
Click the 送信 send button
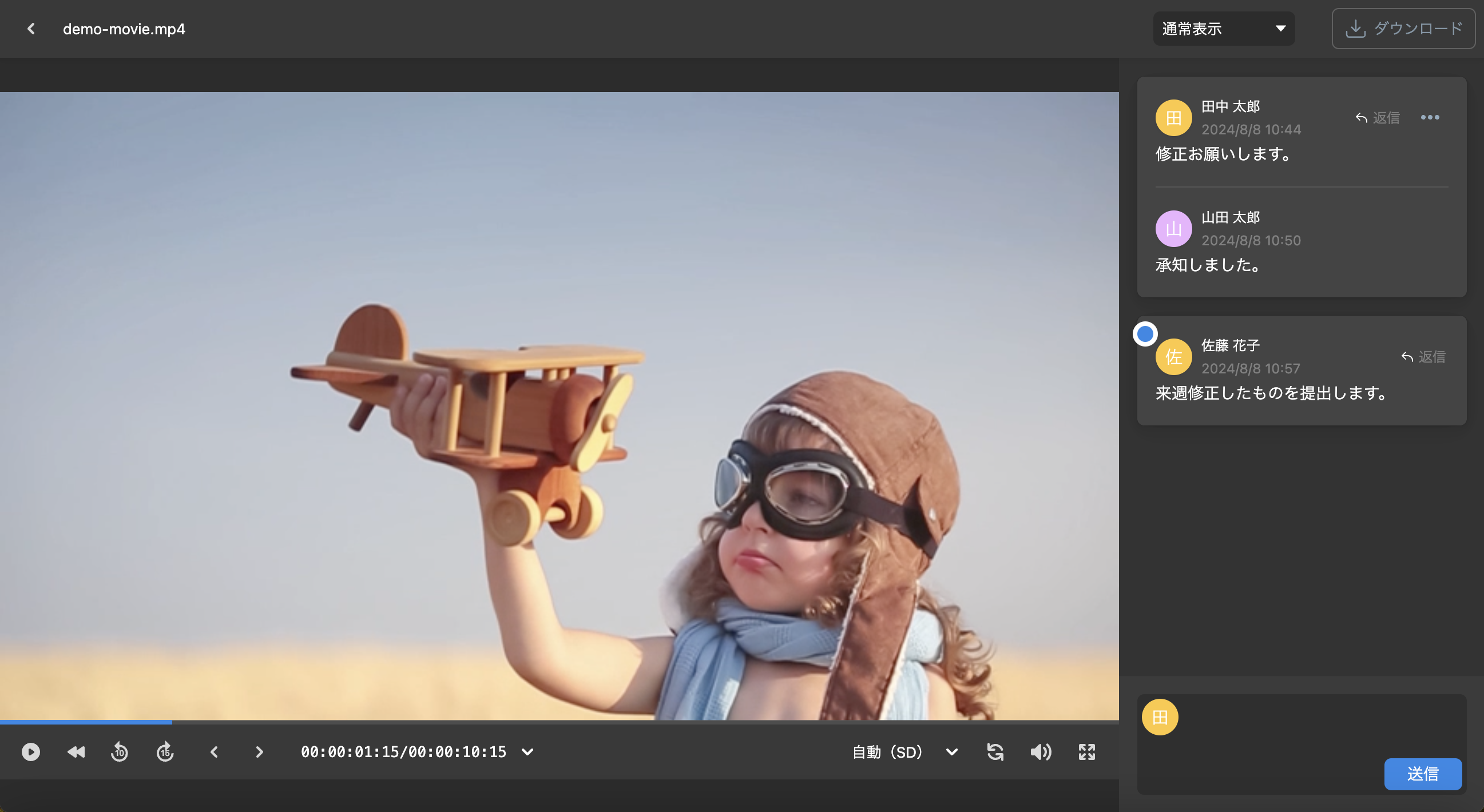[x=1422, y=774]
